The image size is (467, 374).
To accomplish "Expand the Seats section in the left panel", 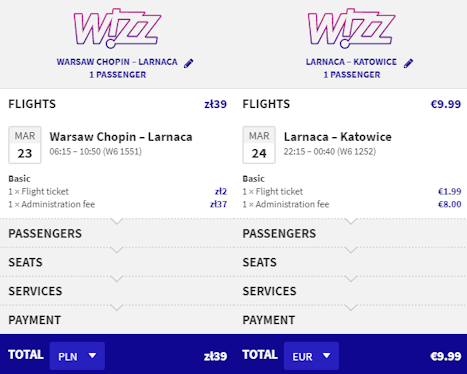I will point(117,262).
